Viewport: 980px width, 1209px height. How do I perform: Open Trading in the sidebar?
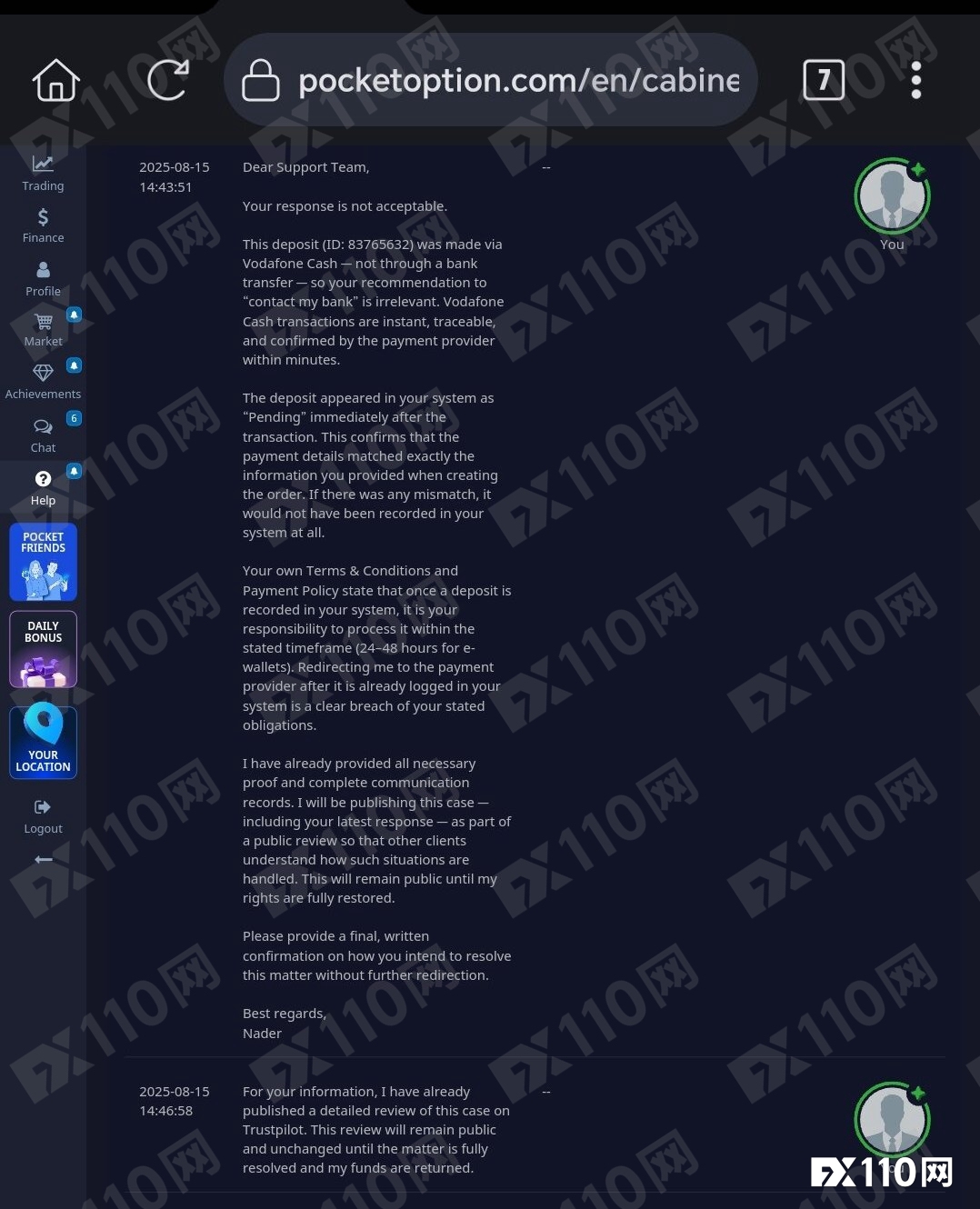(43, 174)
